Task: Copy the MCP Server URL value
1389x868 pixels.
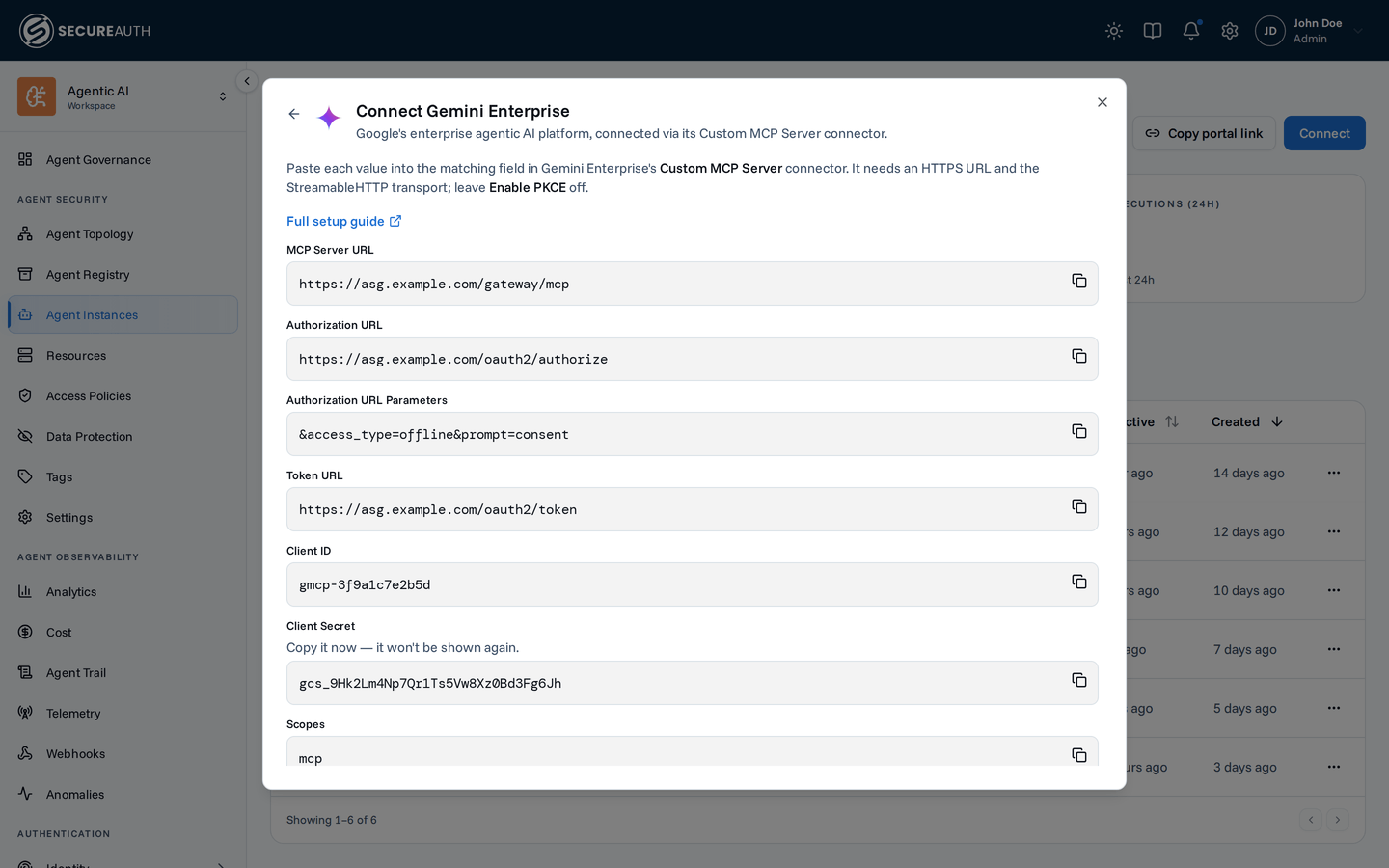Action: tap(1079, 281)
